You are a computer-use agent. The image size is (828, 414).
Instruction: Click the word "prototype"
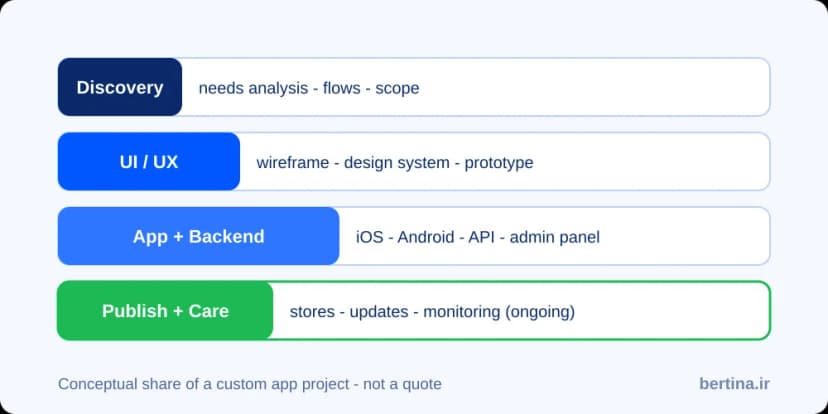pyautogui.click(x=498, y=163)
